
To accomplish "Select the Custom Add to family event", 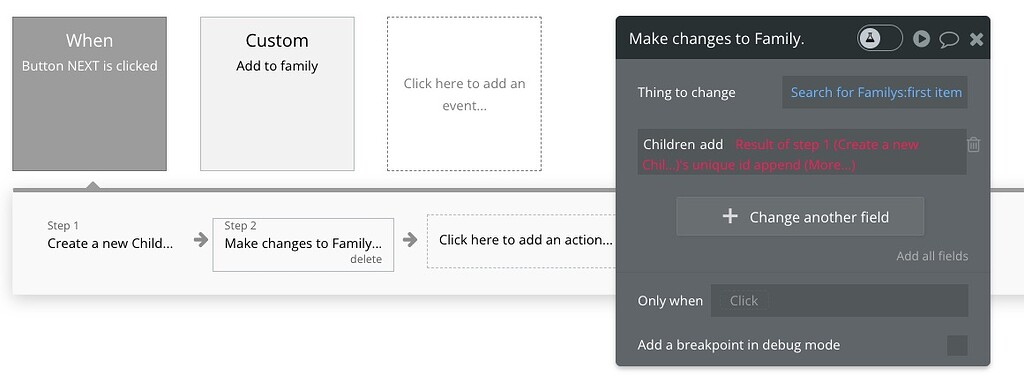I will point(277,94).
